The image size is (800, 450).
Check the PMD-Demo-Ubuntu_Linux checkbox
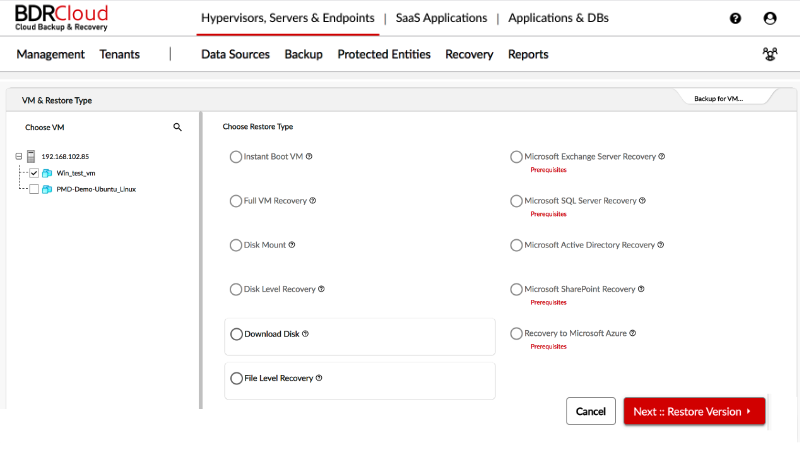[x=34, y=189]
